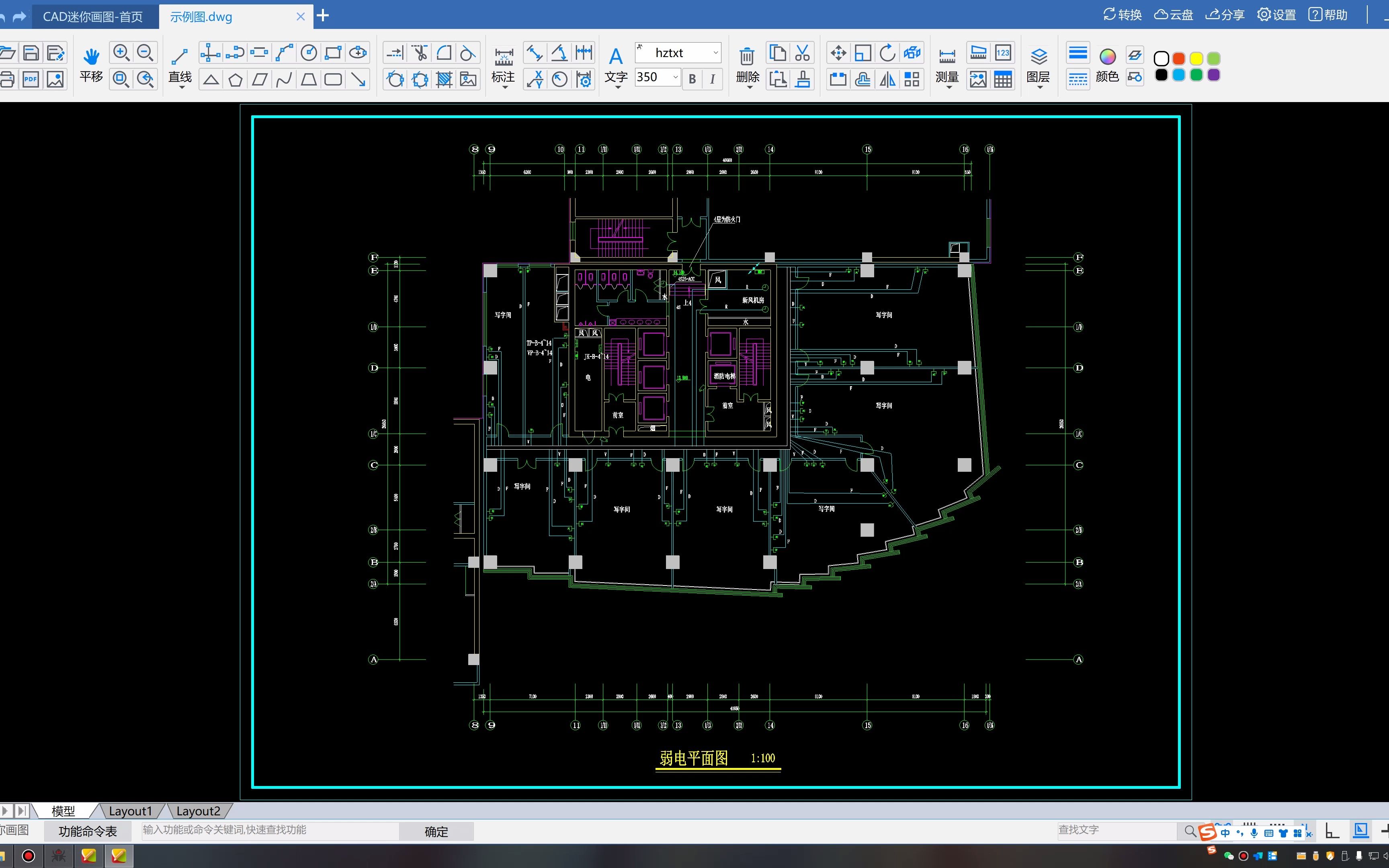Open the 功能命令表 command list
Image resolution: width=1389 pixels, height=868 pixels.
coord(88,831)
